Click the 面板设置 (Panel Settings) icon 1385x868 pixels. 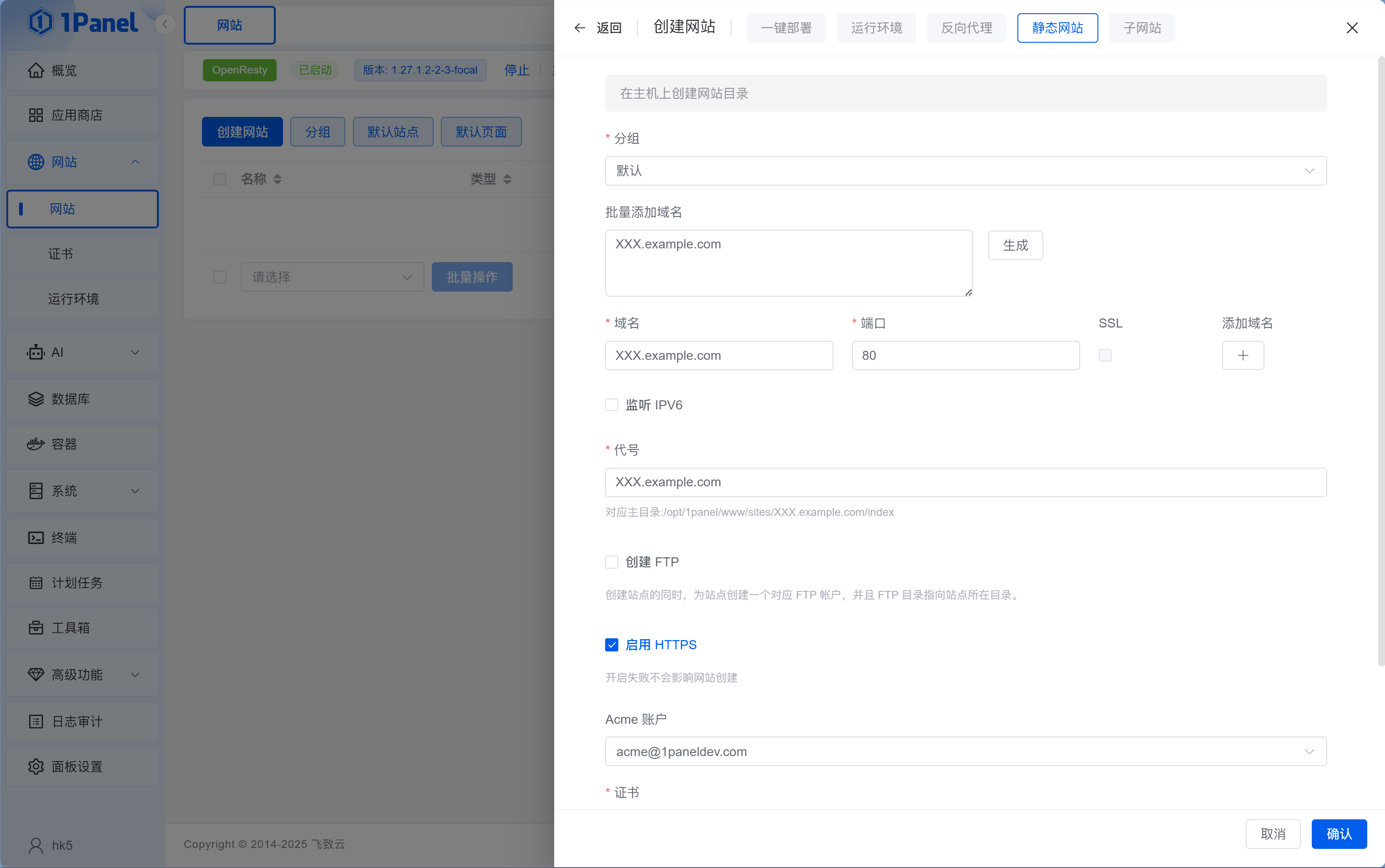35,766
